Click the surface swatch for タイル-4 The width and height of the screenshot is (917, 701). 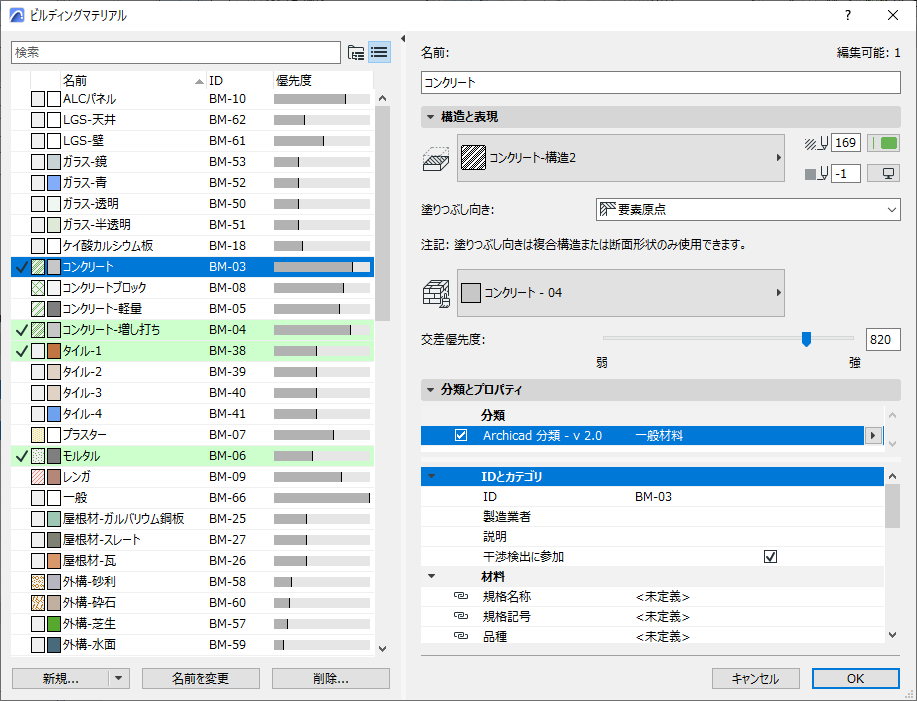[54, 414]
